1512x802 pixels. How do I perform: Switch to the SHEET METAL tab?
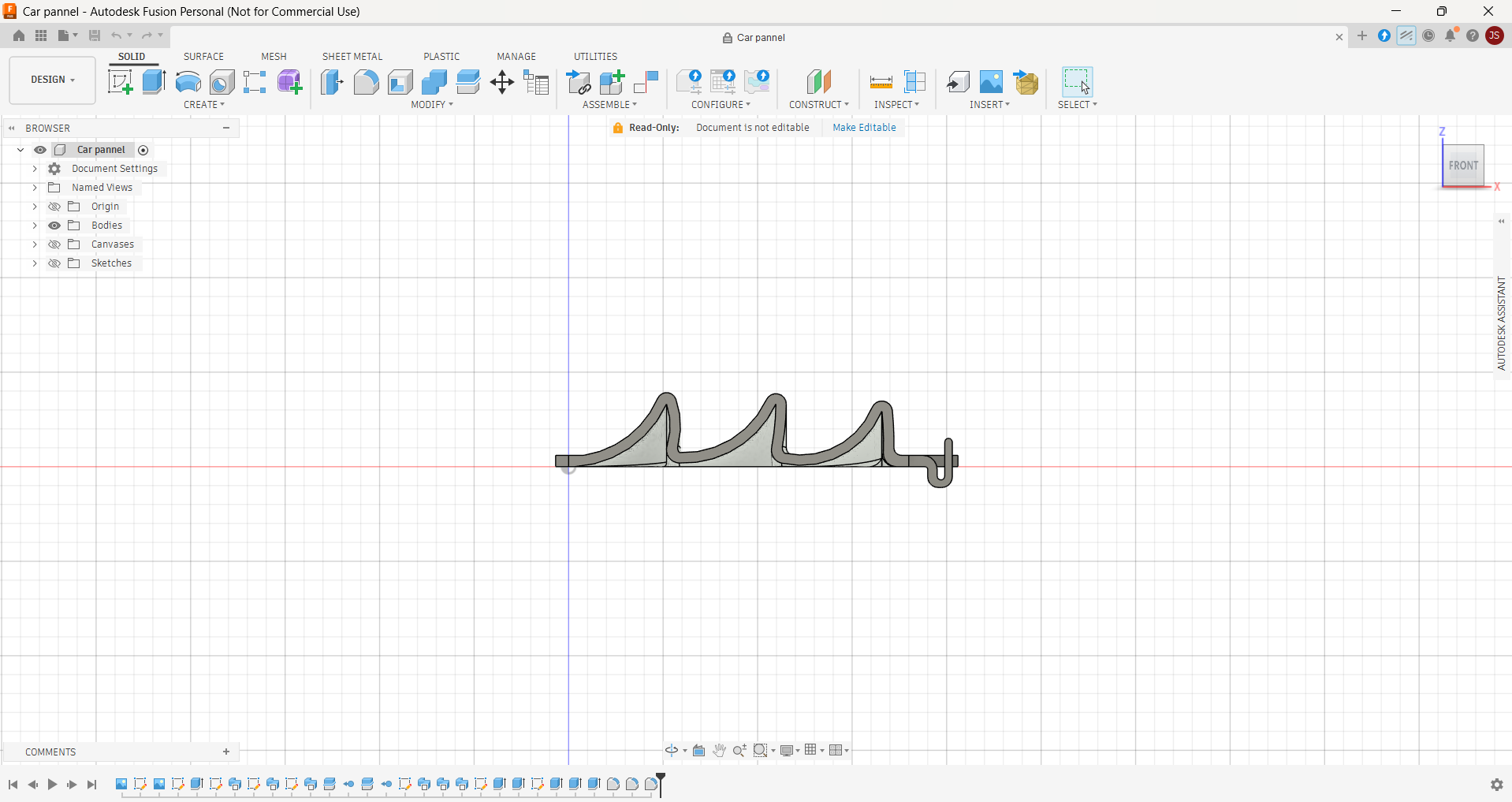point(352,57)
